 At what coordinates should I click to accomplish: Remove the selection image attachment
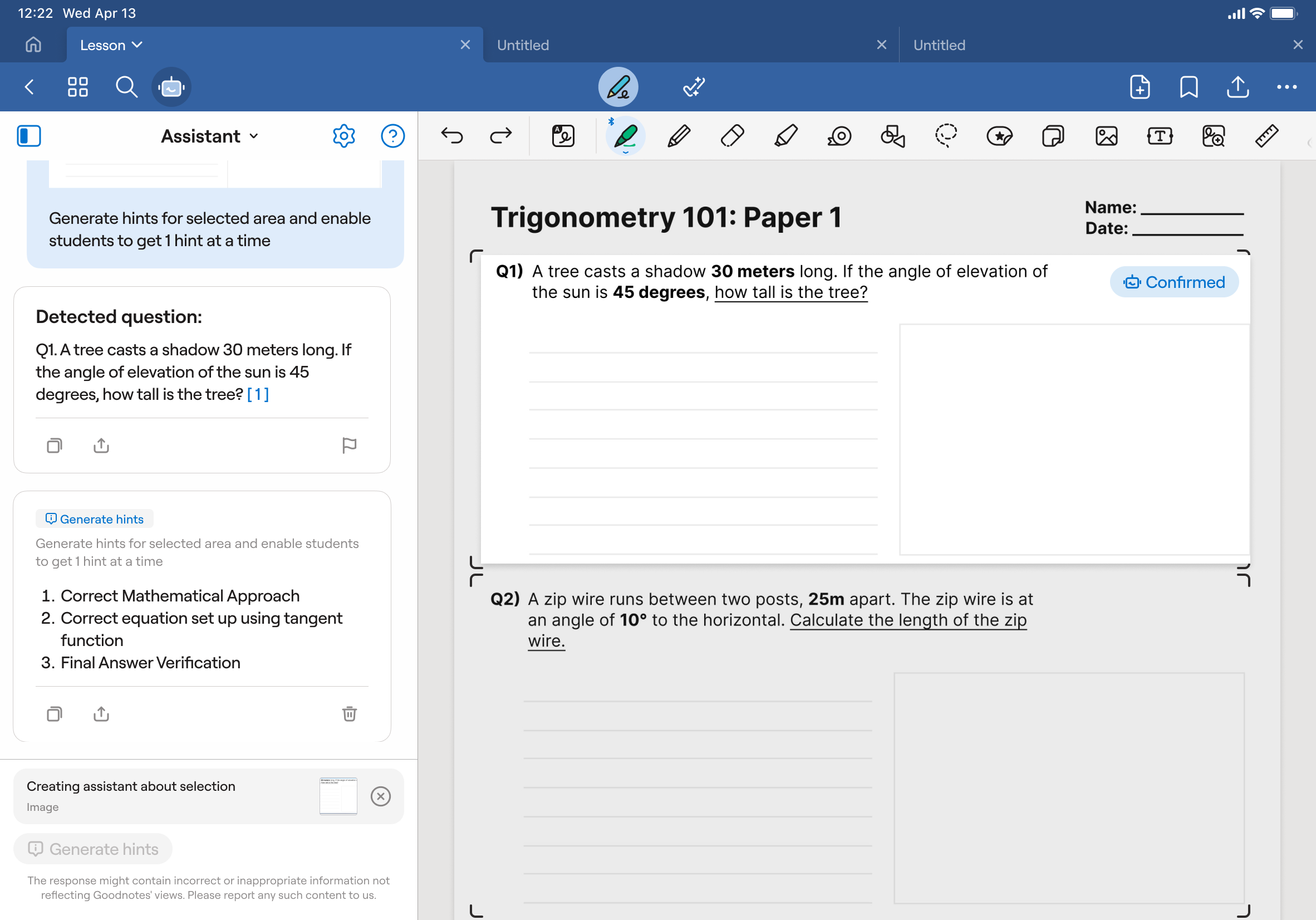(x=381, y=796)
